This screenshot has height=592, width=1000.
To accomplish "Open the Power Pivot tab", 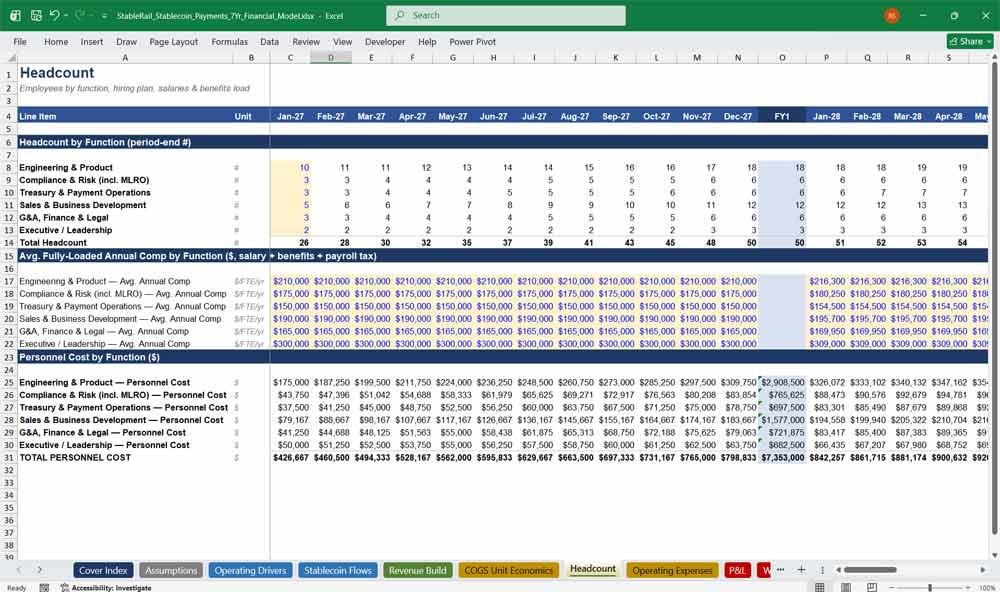I will click(x=473, y=41).
